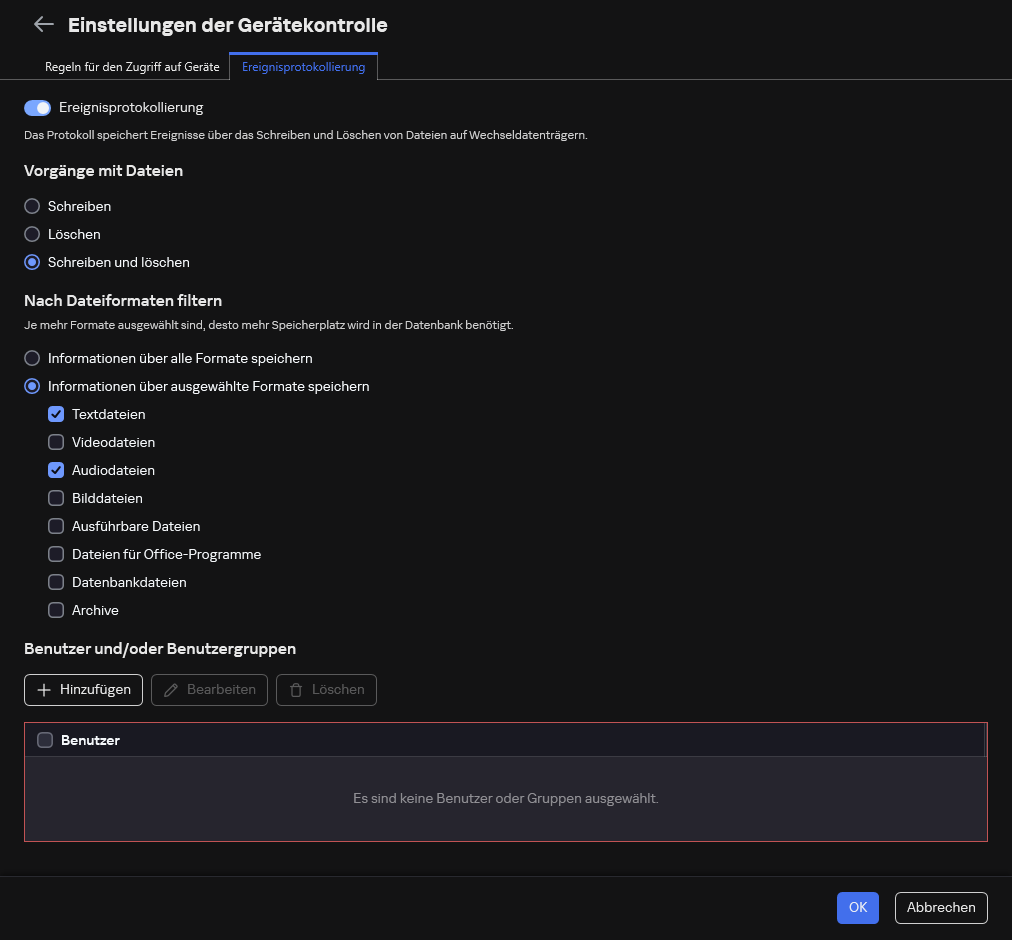
Task: Select the Schreiben radio button
Action: pyautogui.click(x=32, y=206)
